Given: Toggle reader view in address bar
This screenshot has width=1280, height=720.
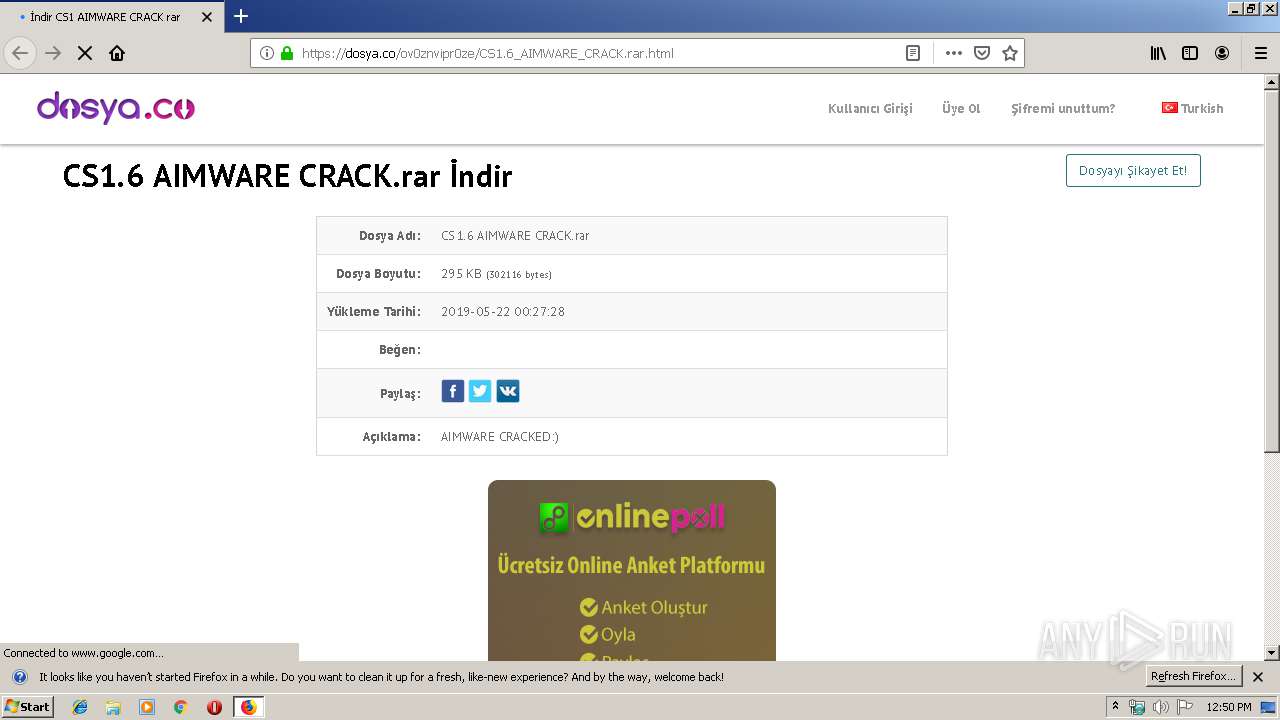Looking at the screenshot, I should [x=913, y=53].
